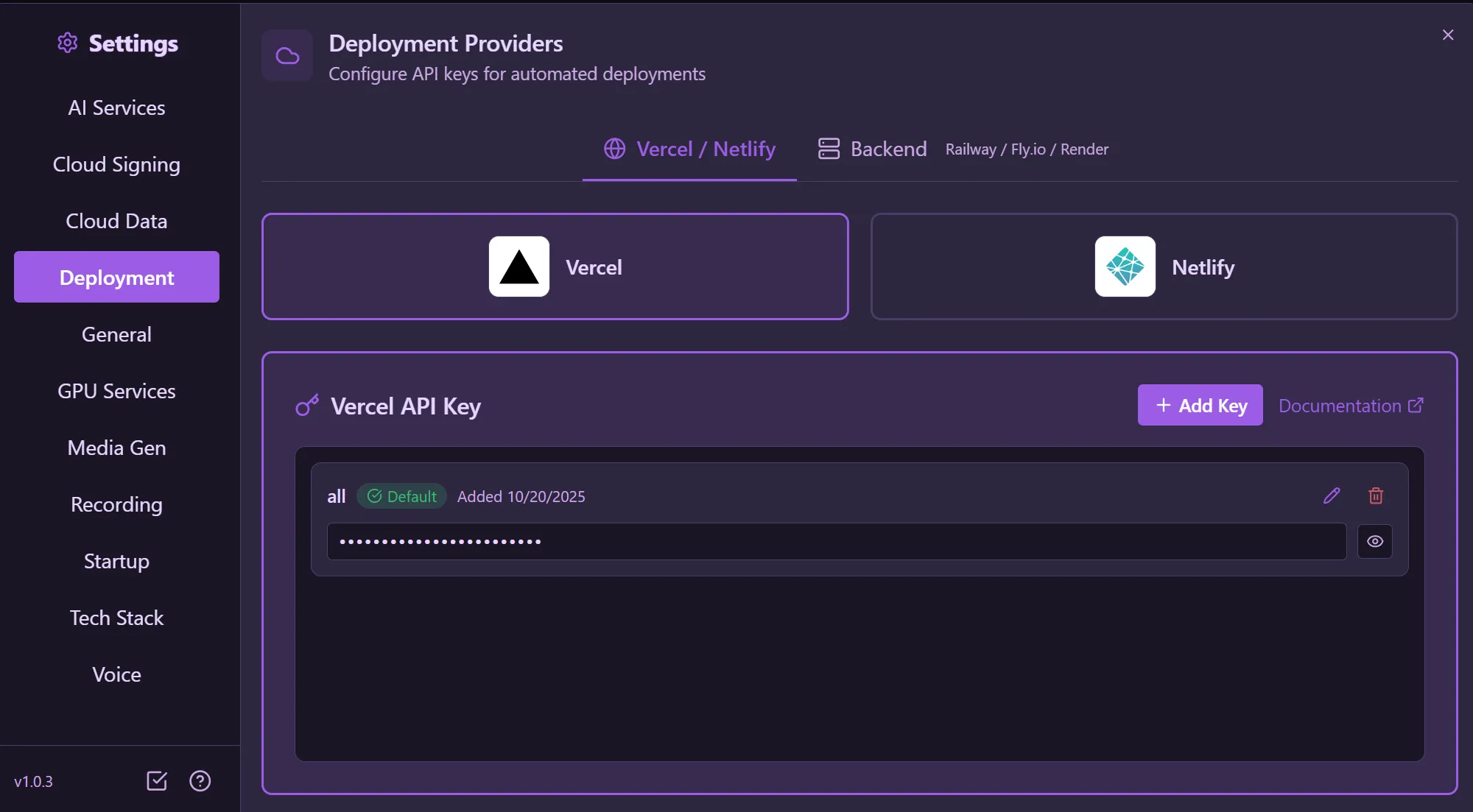Click the Settings gear icon
This screenshot has height=812, width=1473.
pos(67,43)
